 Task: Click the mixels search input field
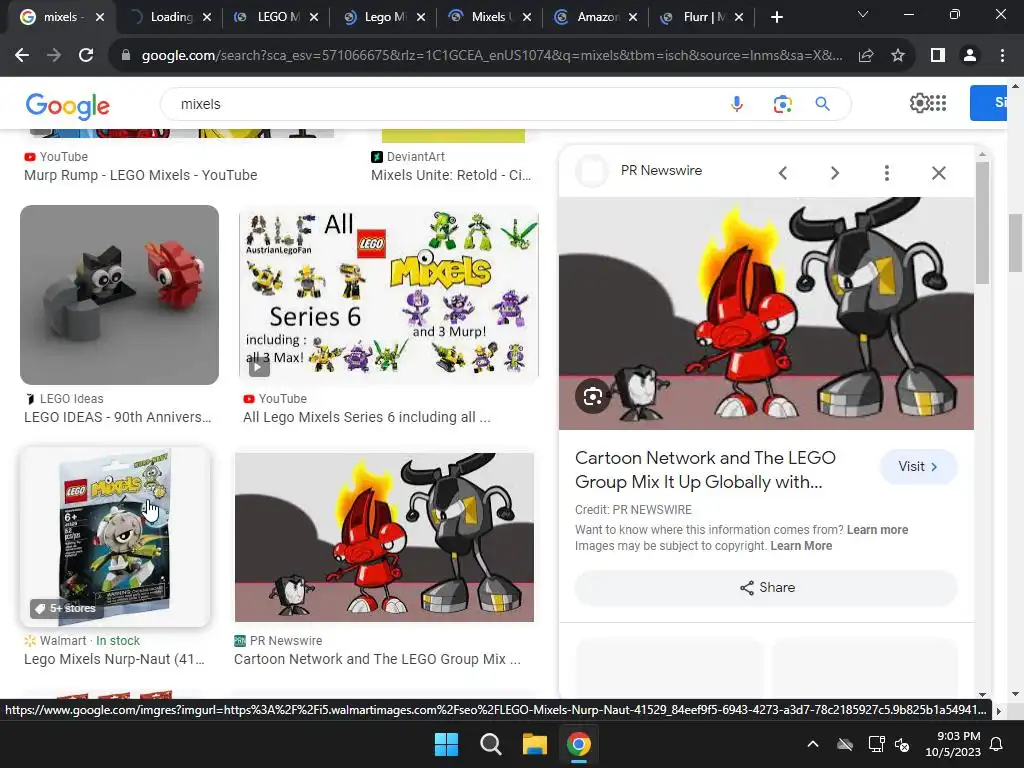point(444,104)
